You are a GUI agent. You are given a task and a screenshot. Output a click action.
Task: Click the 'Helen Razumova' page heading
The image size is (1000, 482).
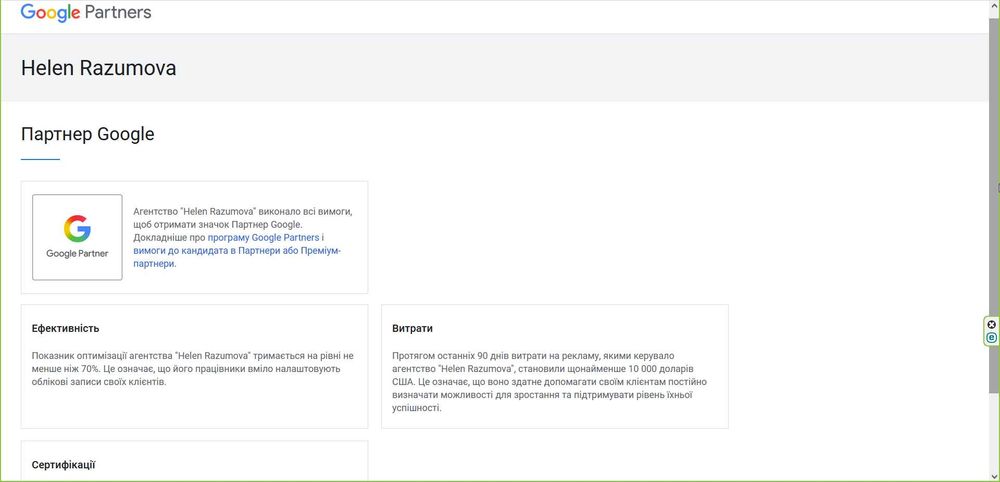(x=99, y=68)
